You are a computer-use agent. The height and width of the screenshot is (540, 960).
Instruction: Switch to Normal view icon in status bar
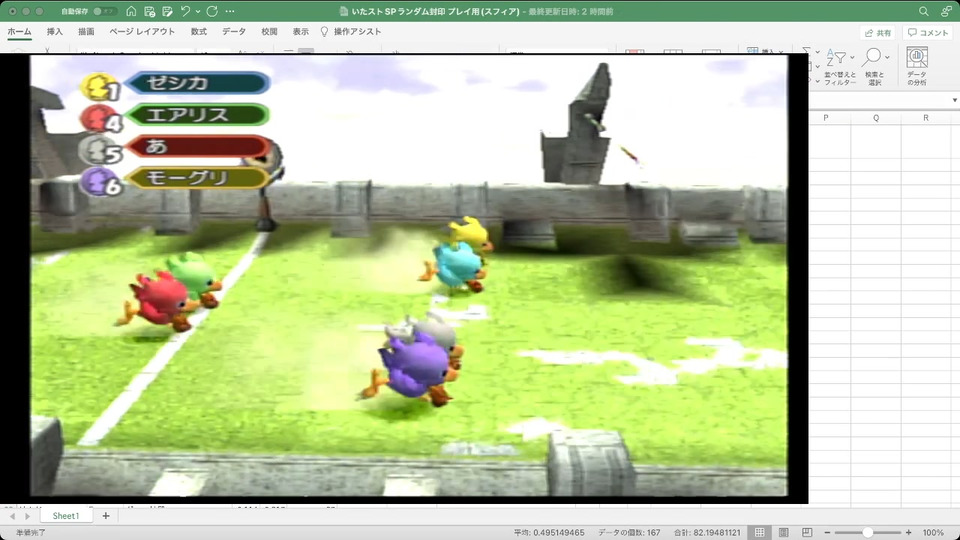pos(760,533)
